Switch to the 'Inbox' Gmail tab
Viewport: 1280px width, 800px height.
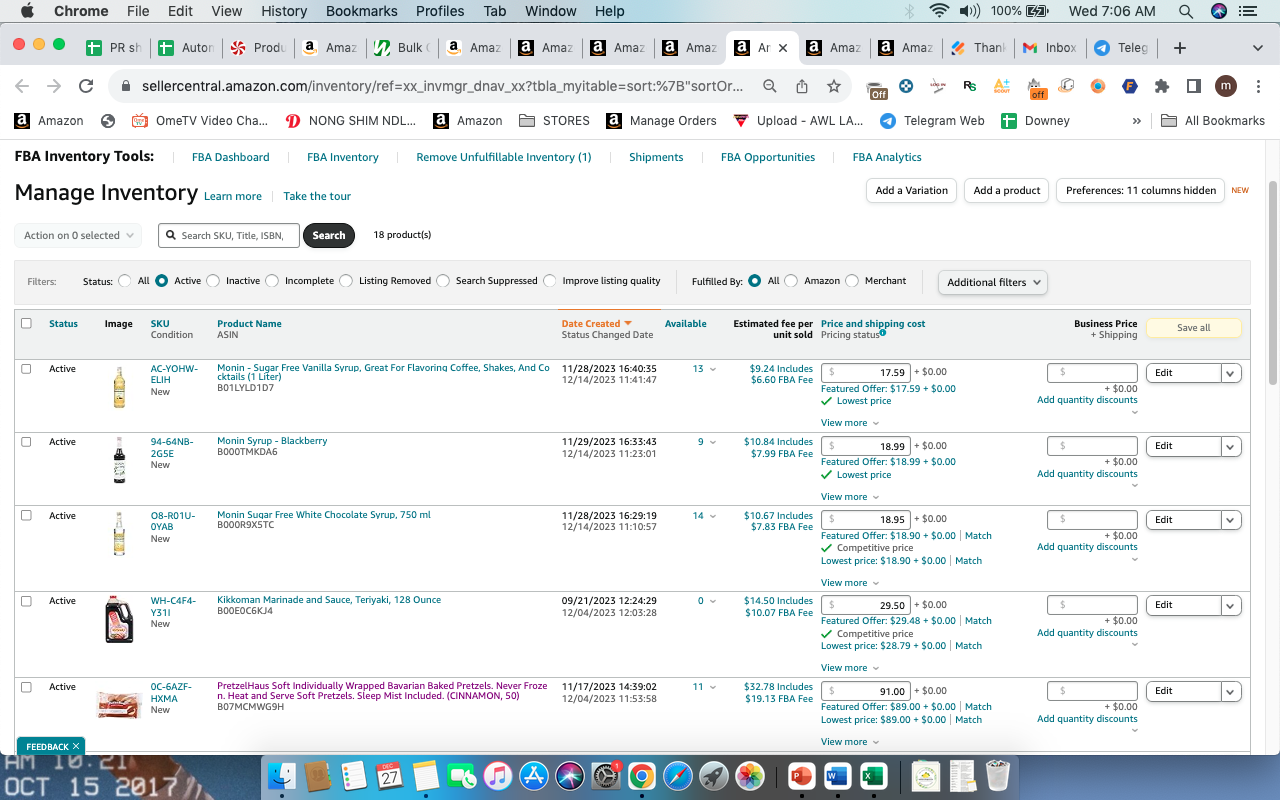click(1049, 47)
